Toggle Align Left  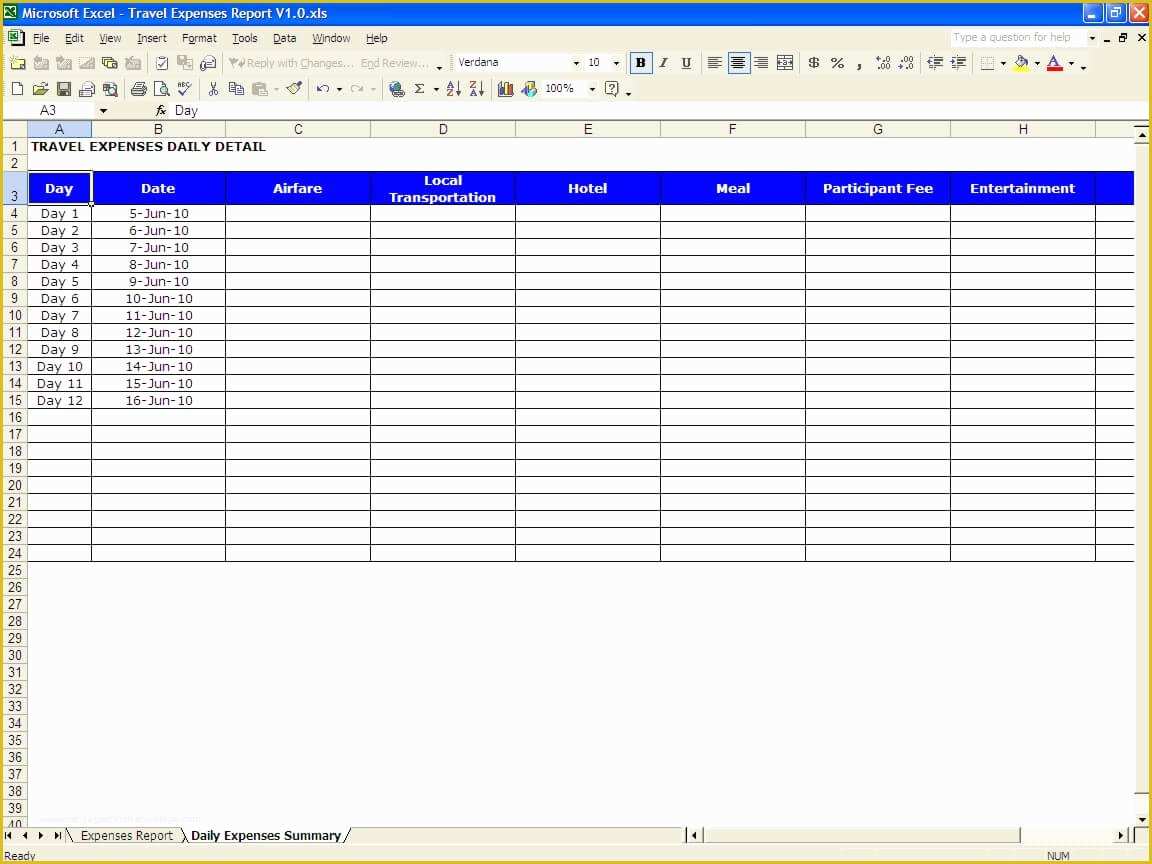[x=714, y=63]
